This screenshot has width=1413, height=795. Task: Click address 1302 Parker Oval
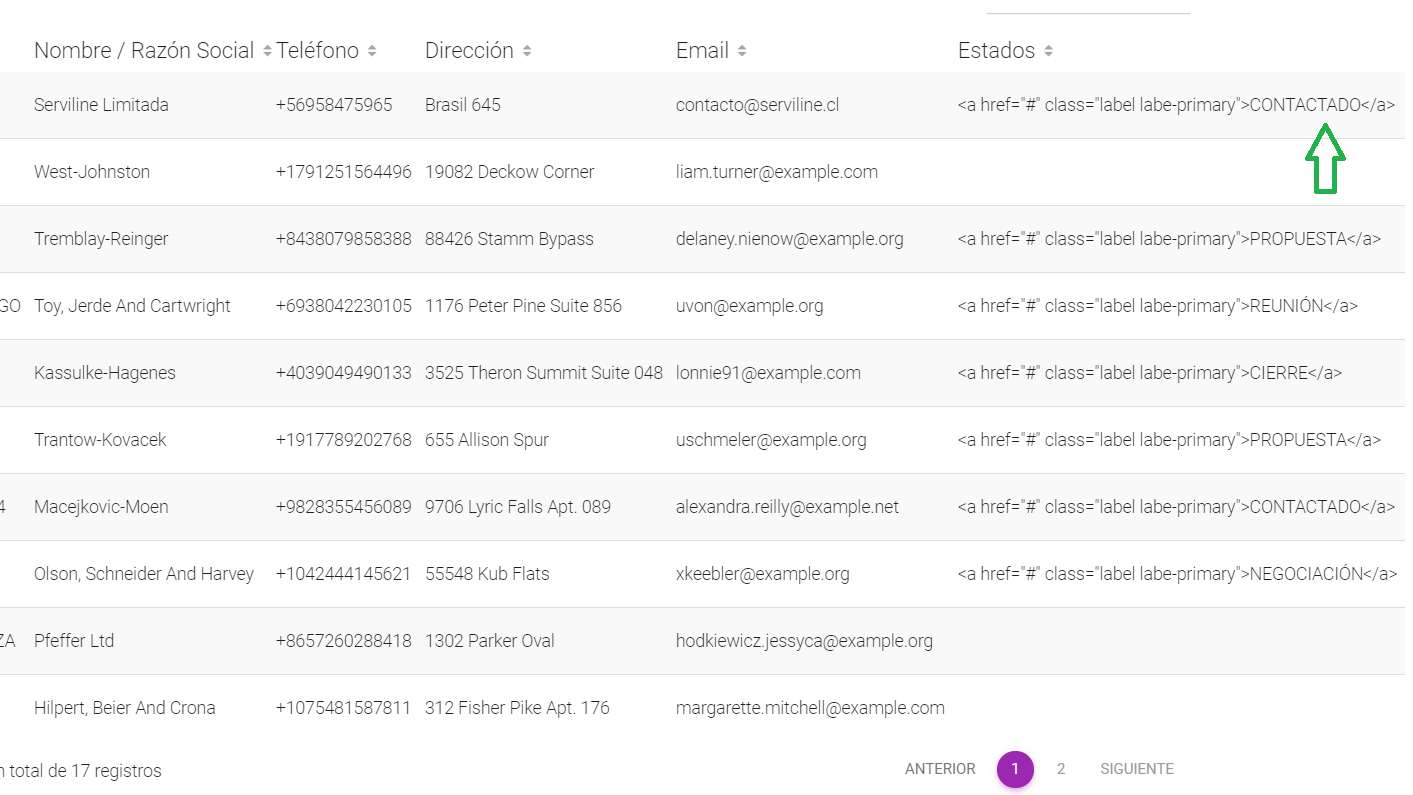(490, 641)
